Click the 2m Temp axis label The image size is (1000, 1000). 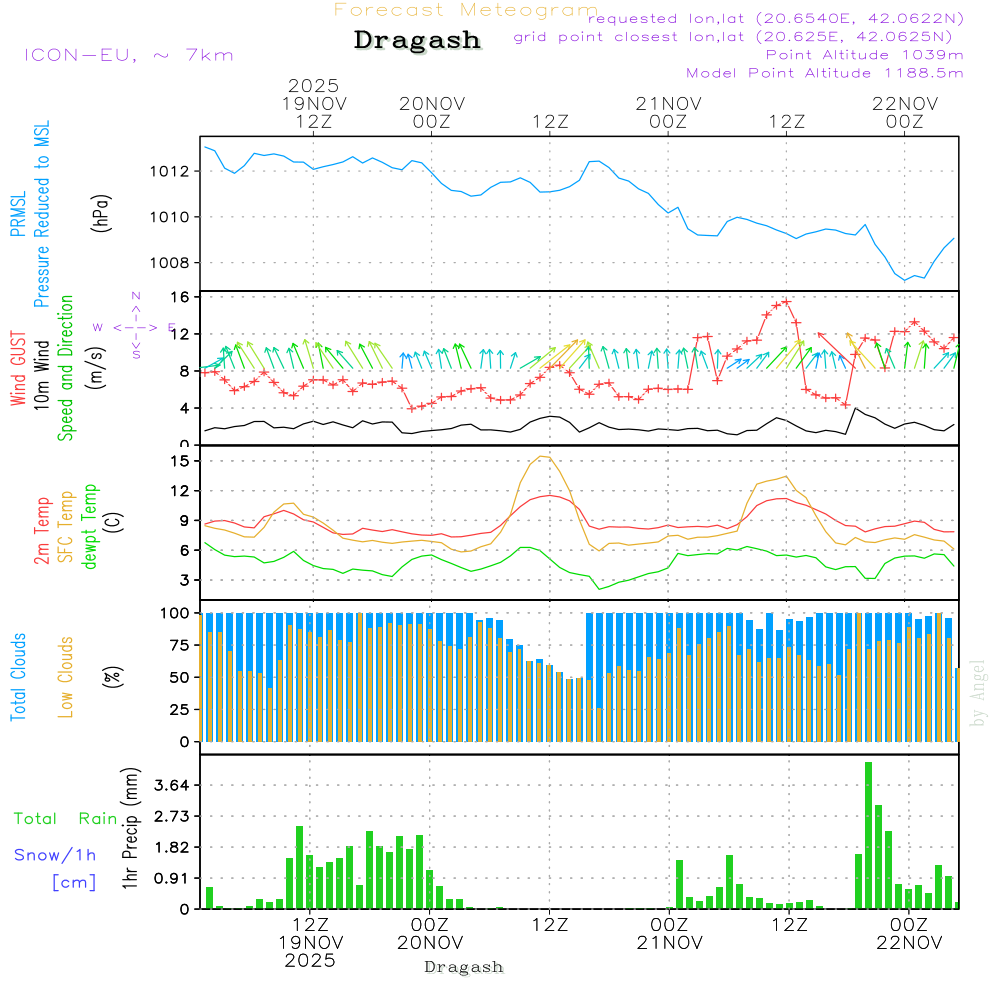click(x=43, y=530)
